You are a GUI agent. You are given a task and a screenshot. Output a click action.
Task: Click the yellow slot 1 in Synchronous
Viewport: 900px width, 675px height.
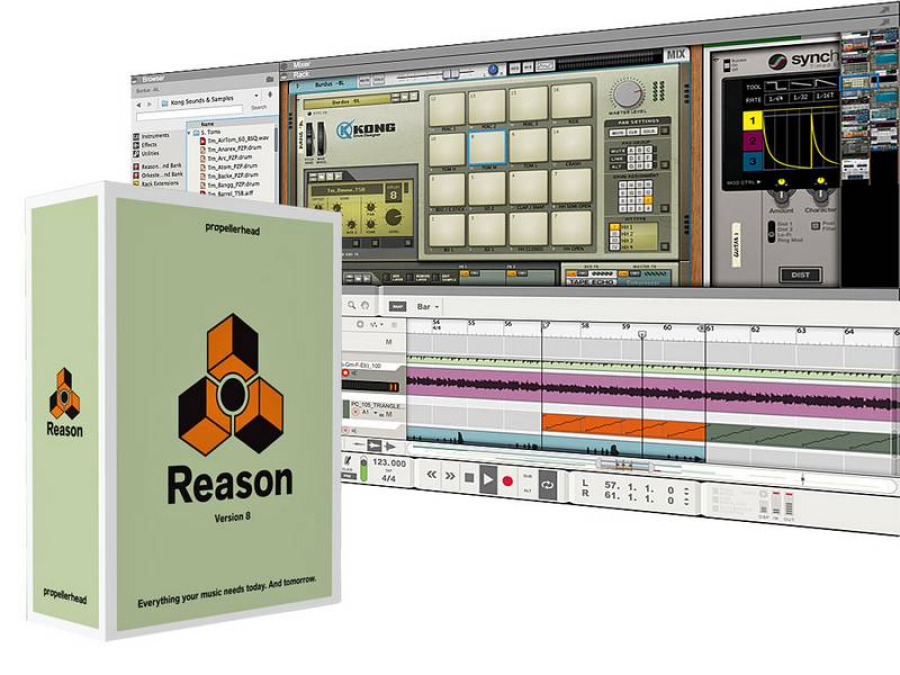[752, 121]
